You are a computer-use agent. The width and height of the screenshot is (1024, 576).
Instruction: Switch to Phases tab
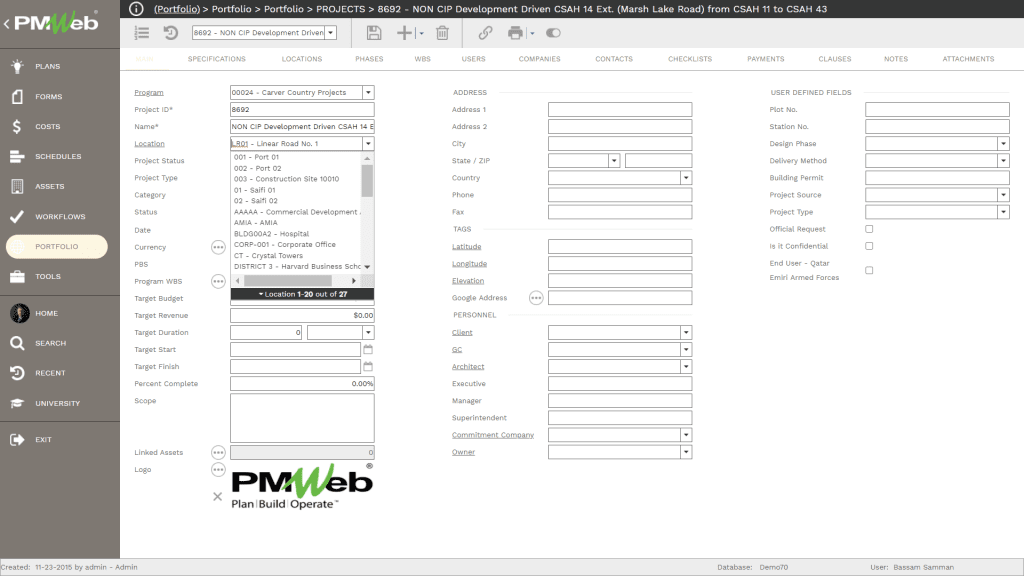point(369,59)
